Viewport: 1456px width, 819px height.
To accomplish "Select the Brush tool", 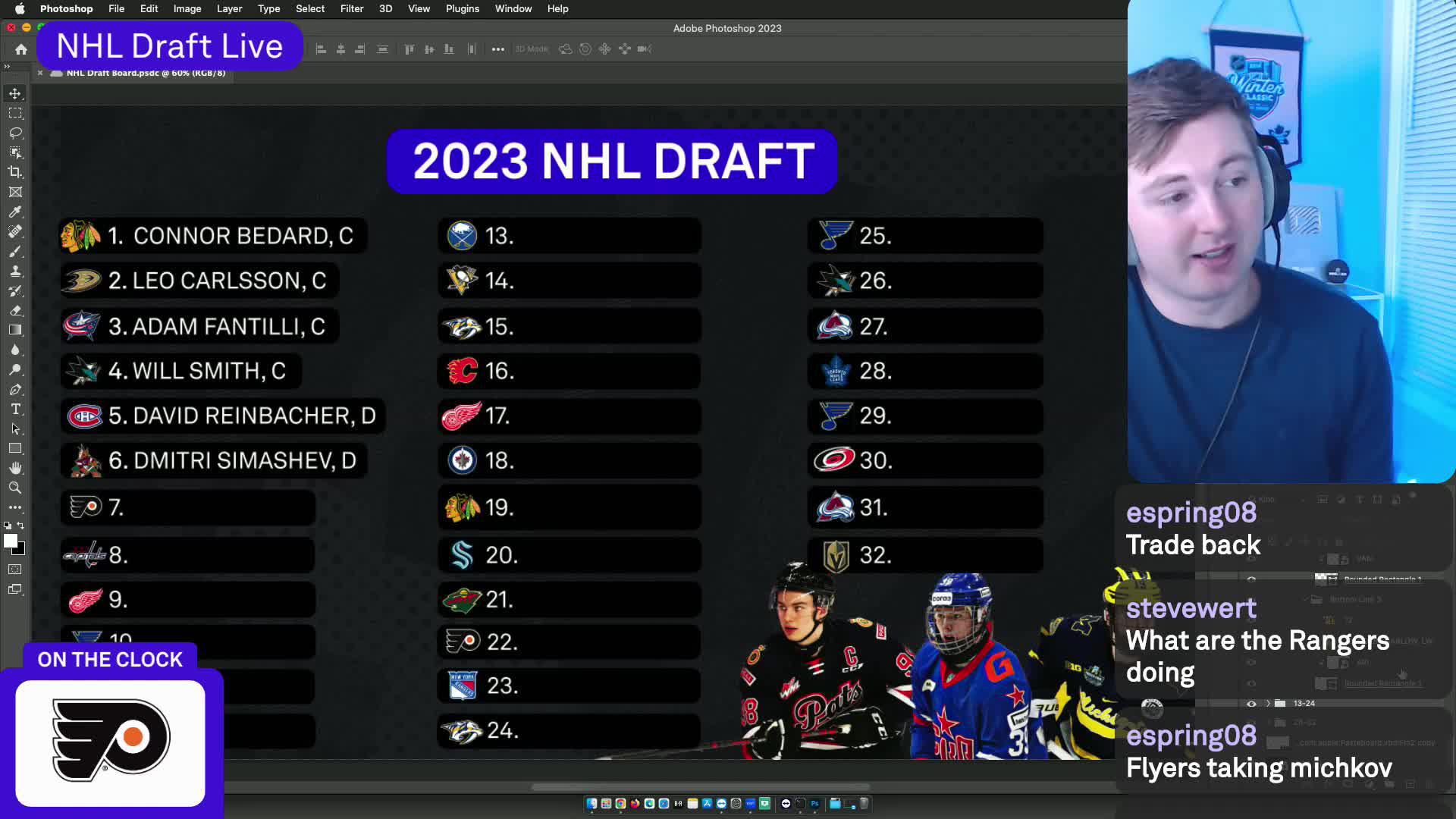I will 15,251.
